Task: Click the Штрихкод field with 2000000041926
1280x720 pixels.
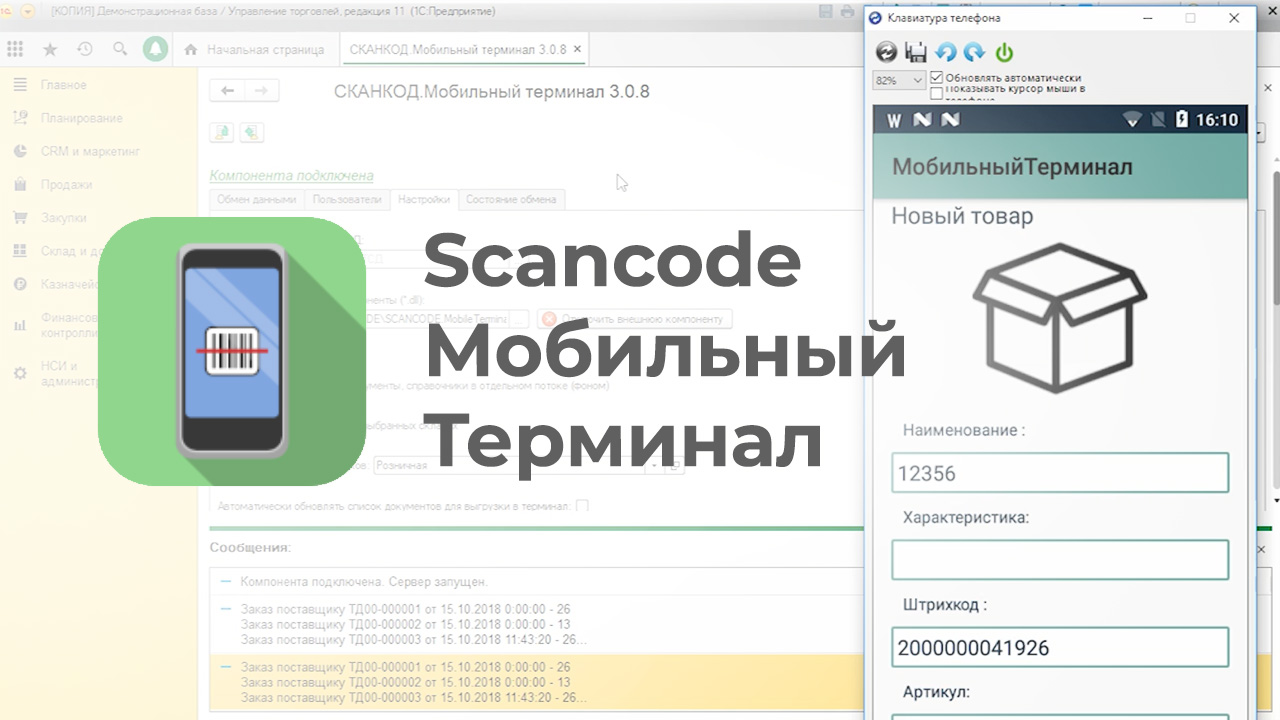Action: coord(1060,647)
